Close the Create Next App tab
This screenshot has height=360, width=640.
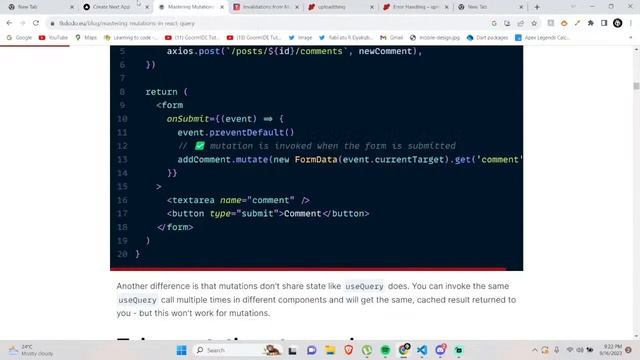tap(147, 7)
